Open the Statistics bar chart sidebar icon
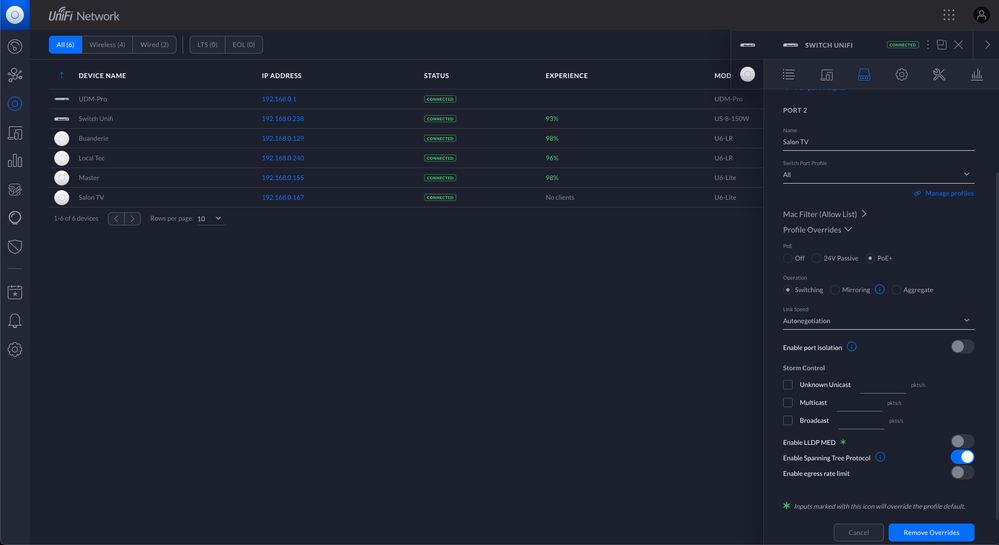 click(15, 160)
